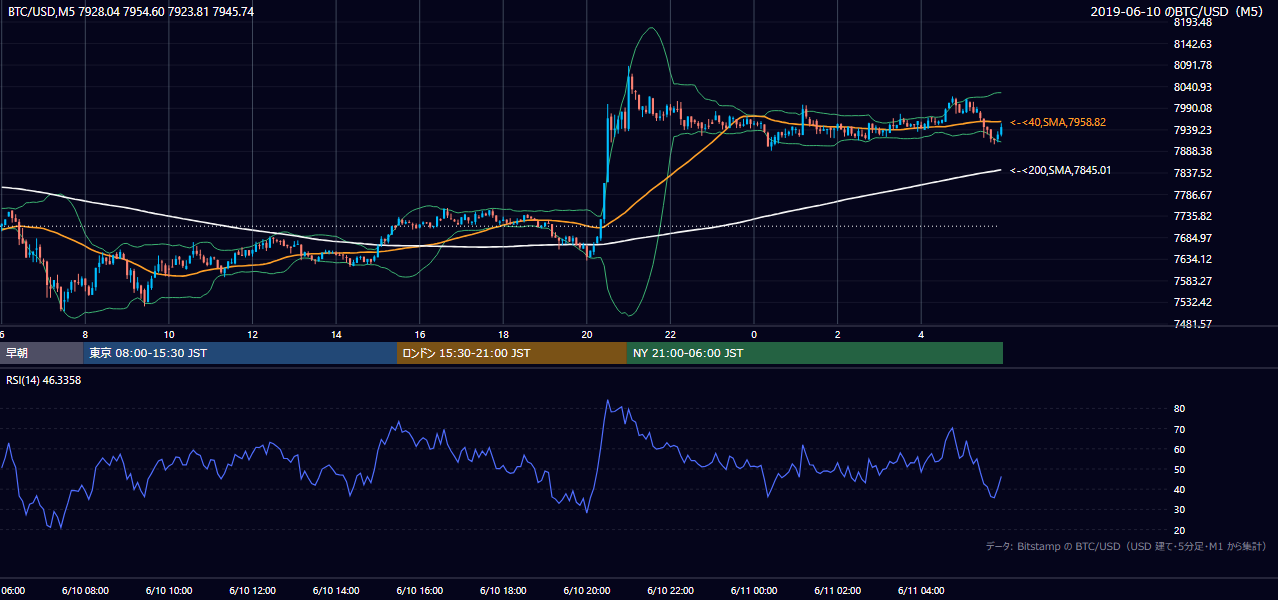Click the 40 SMA label showing 7958.82

coord(1058,122)
